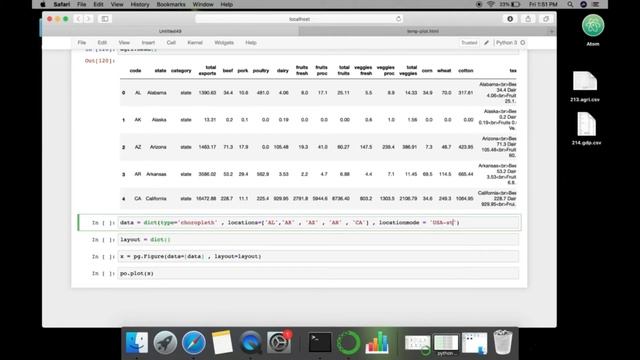Click the po.plot(x) code cell

click(x=318, y=273)
